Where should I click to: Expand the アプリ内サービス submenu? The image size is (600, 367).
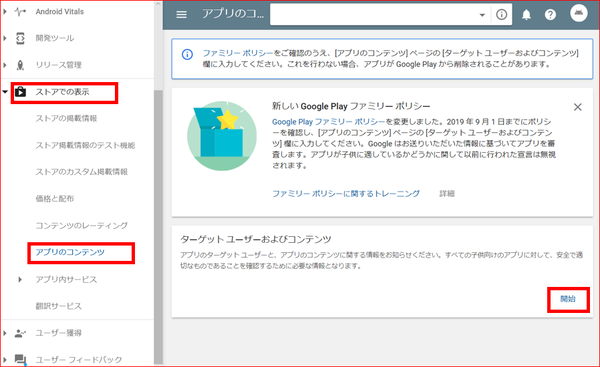tap(20, 279)
